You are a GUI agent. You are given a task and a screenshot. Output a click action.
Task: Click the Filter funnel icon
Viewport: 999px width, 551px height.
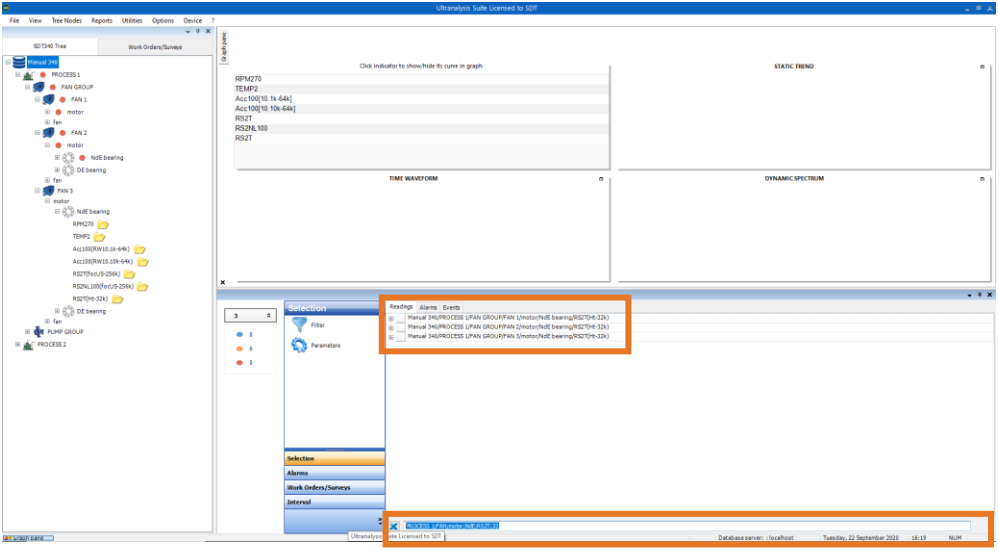coord(298,325)
